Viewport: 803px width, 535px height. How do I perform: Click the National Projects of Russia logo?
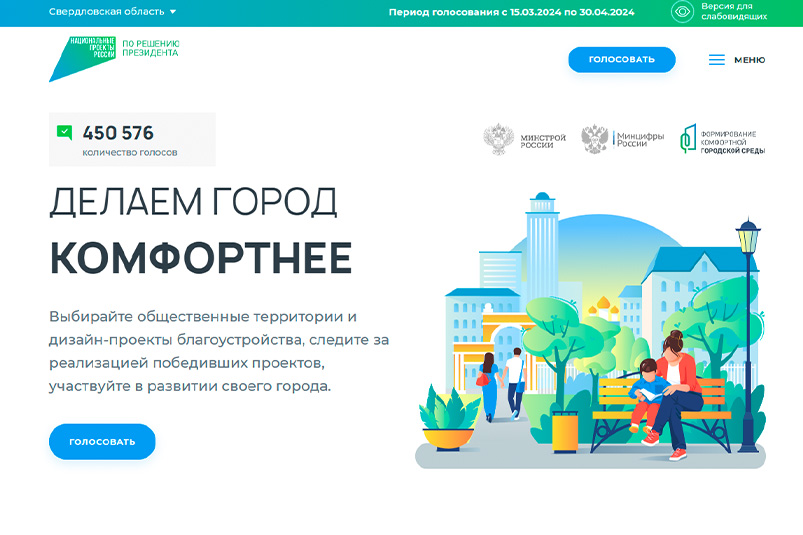click(83, 58)
